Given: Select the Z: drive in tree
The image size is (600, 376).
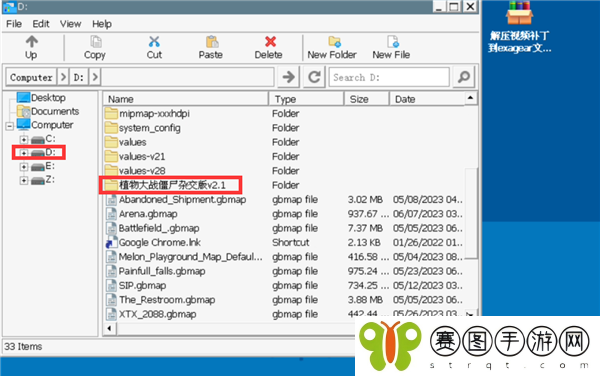Looking at the screenshot, I should click(44, 180).
